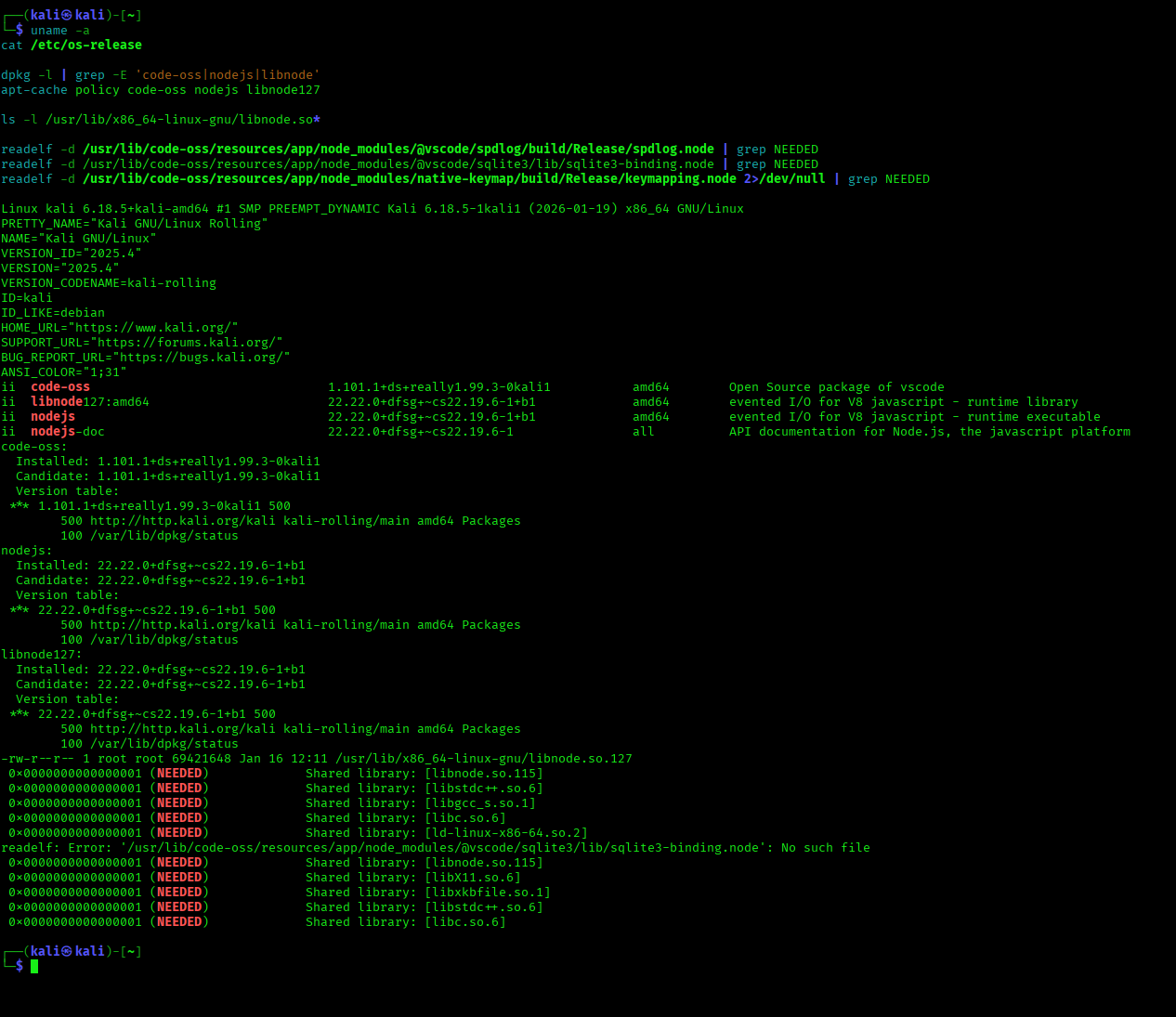The width and height of the screenshot is (1176, 1017).
Task: Open the forums.kali.org support URL
Action: [x=186, y=343]
